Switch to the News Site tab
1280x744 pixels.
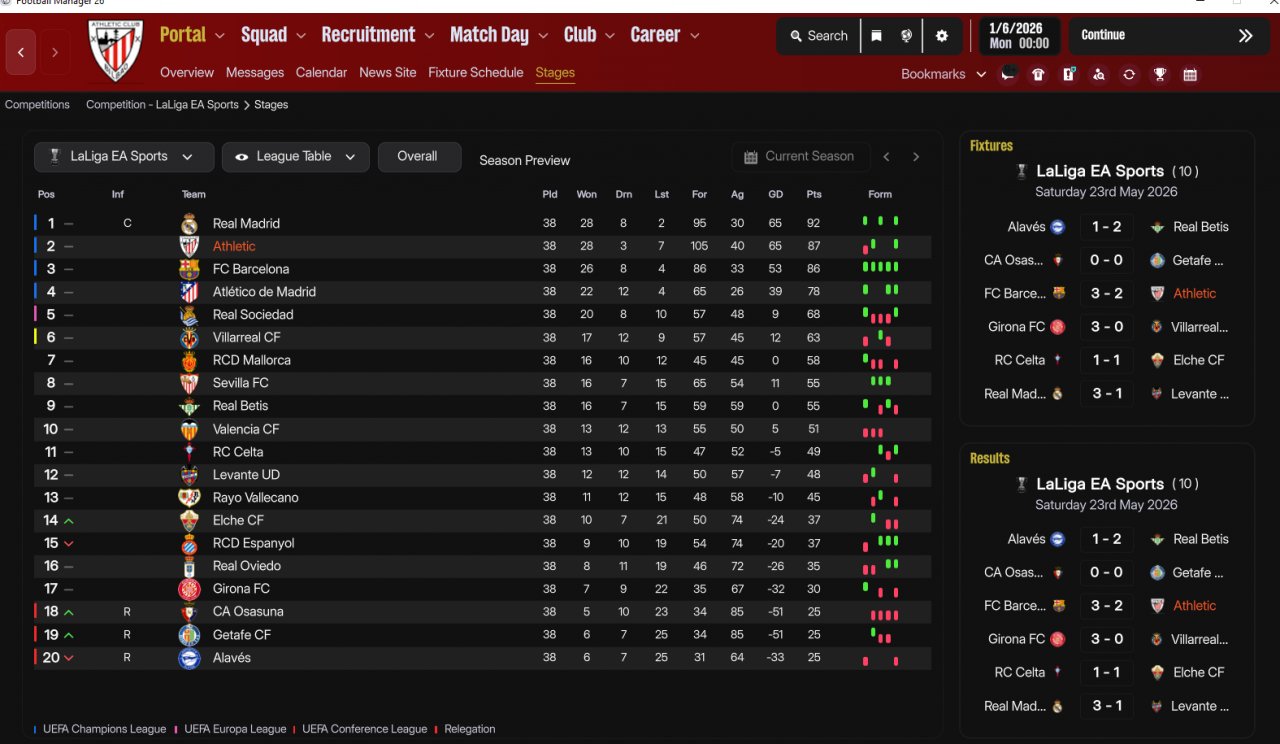click(x=388, y=72)
